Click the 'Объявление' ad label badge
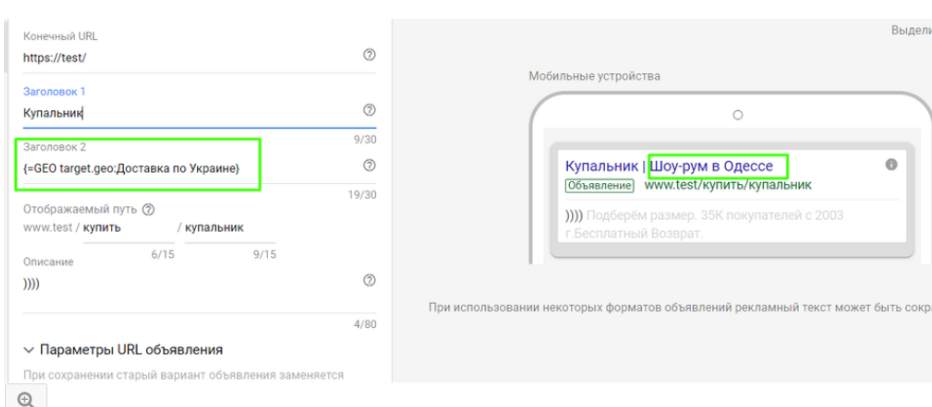932x407 pixels. 600,185
